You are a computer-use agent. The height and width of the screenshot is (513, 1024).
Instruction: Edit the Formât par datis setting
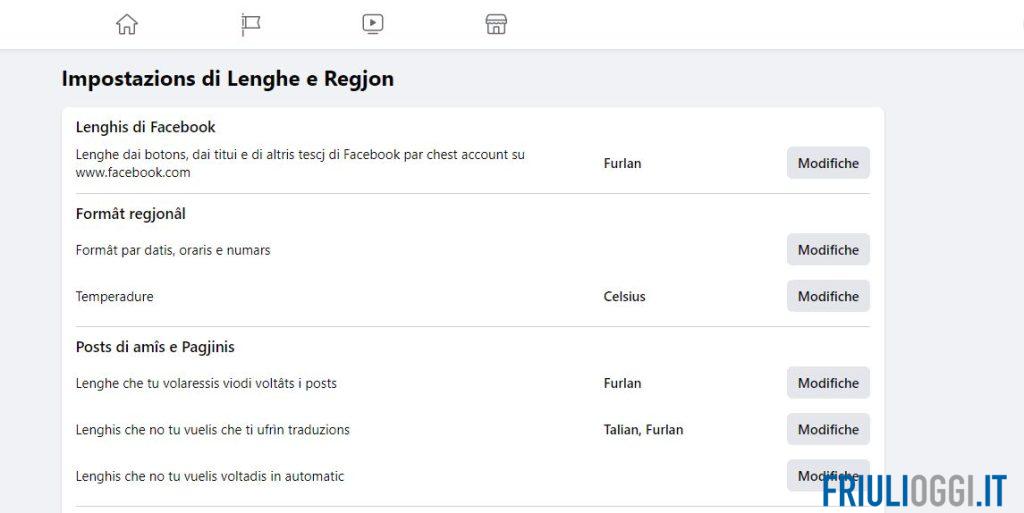pos(828,250)
